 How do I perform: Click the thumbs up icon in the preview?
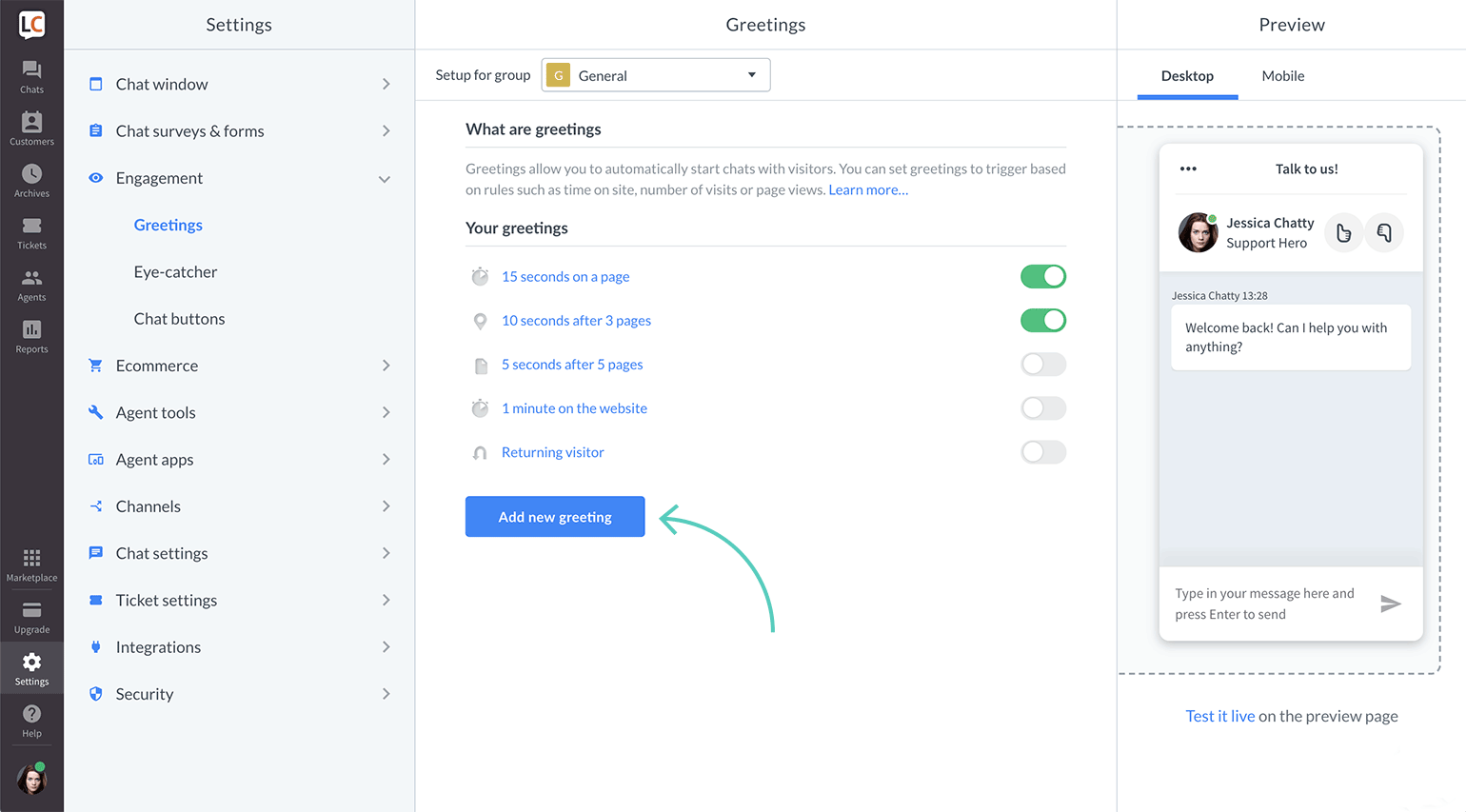click(x=1343, y=232)
